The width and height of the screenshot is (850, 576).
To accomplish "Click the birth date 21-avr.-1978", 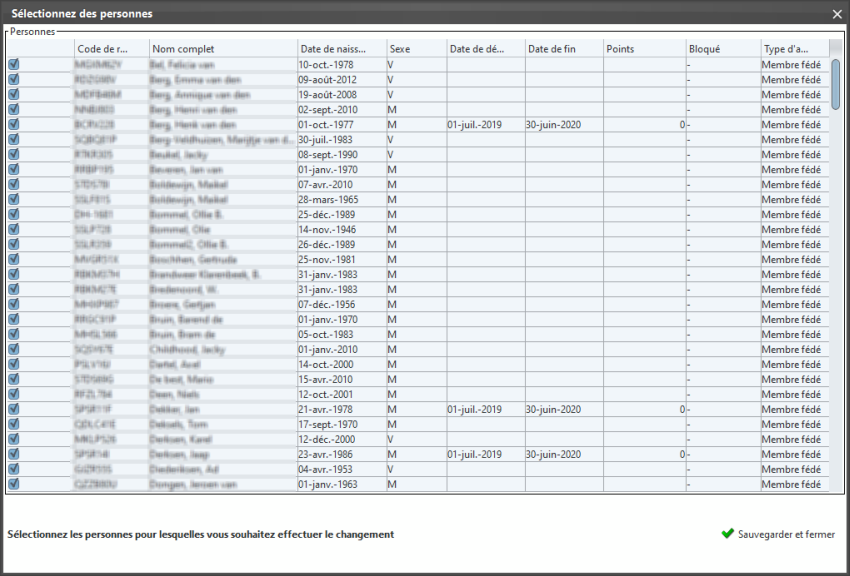I will pyautogui.click(x=342, y=410).
